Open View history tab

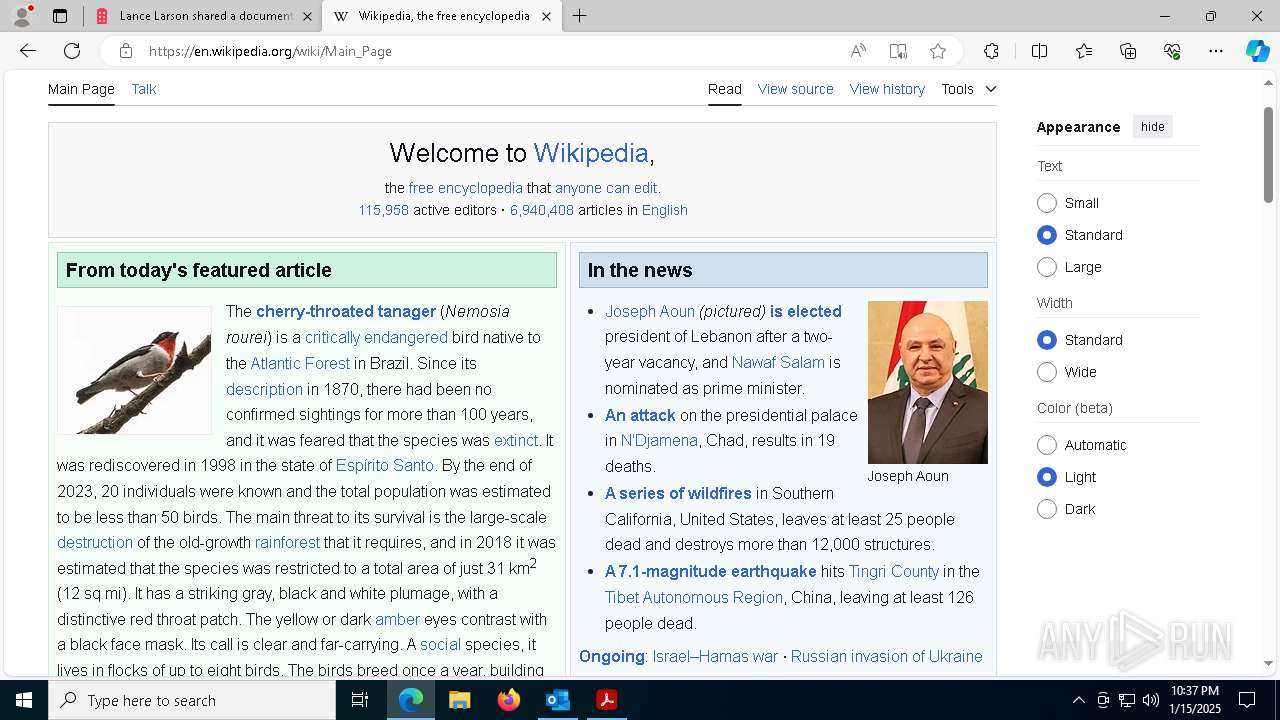(887, 89)
